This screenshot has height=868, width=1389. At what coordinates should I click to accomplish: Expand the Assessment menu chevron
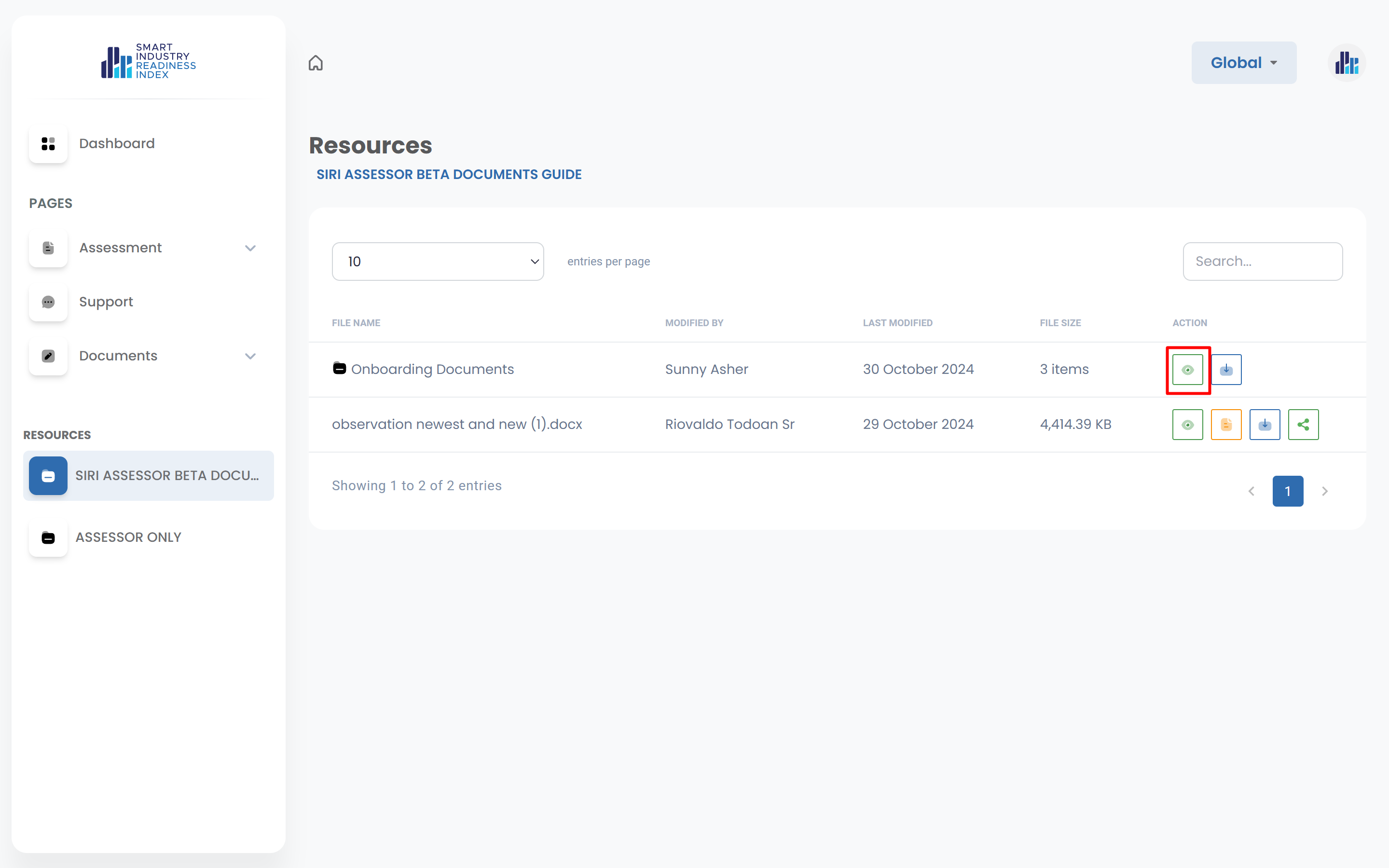(x=250, y=248)
